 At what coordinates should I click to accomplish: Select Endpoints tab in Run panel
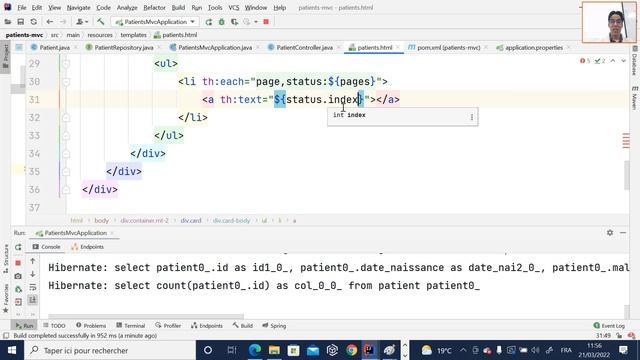(x=87, y=247)
